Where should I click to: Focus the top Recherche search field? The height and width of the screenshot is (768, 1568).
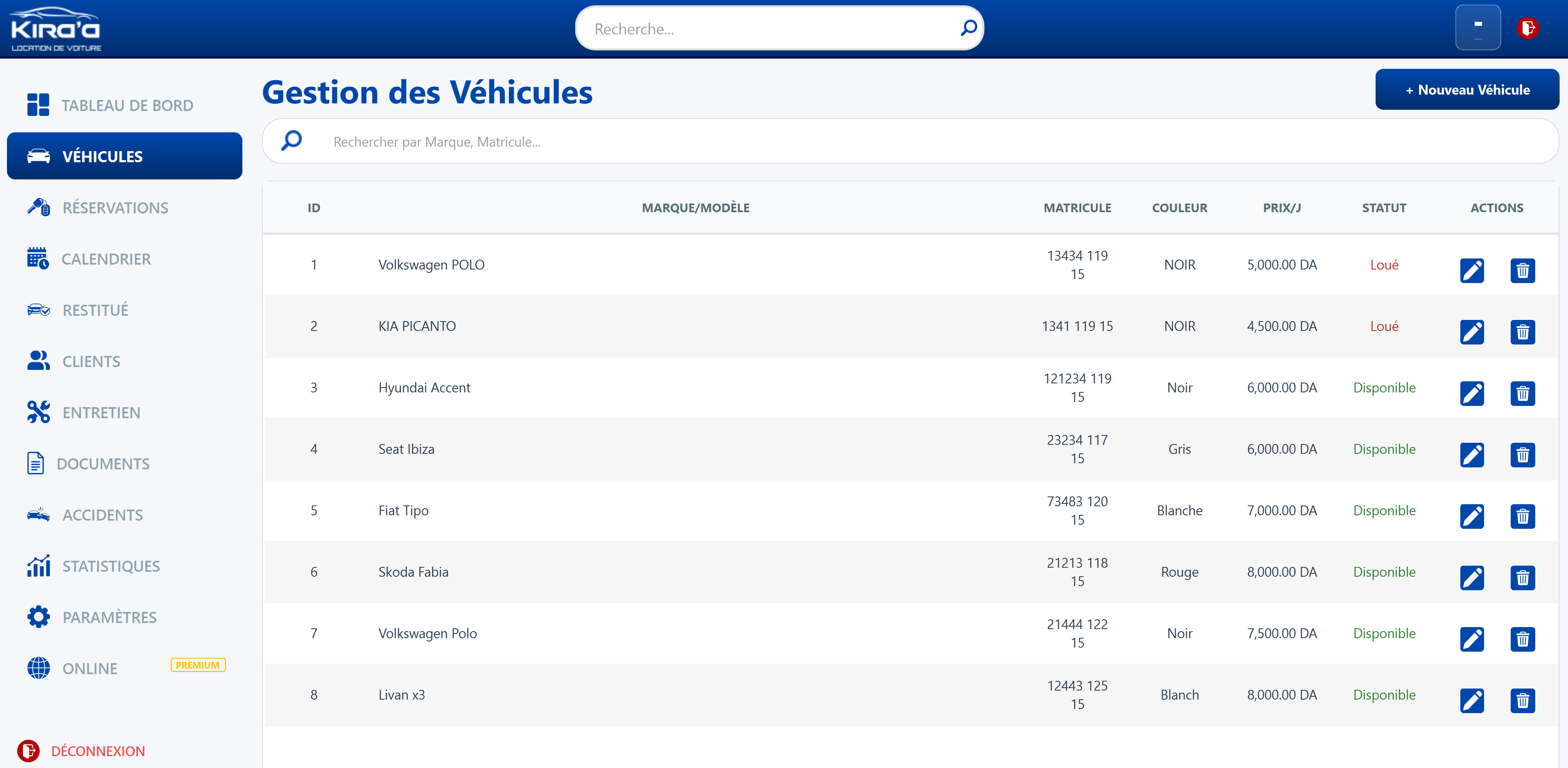779,28
